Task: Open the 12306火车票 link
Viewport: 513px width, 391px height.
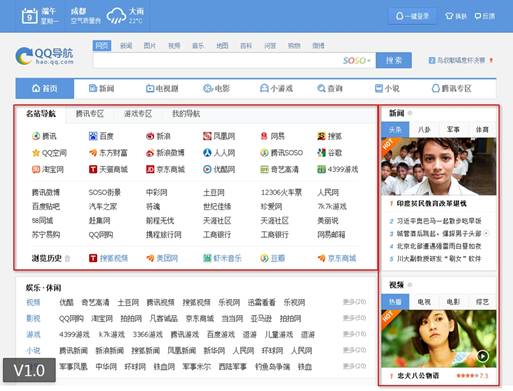Action: 281,192
